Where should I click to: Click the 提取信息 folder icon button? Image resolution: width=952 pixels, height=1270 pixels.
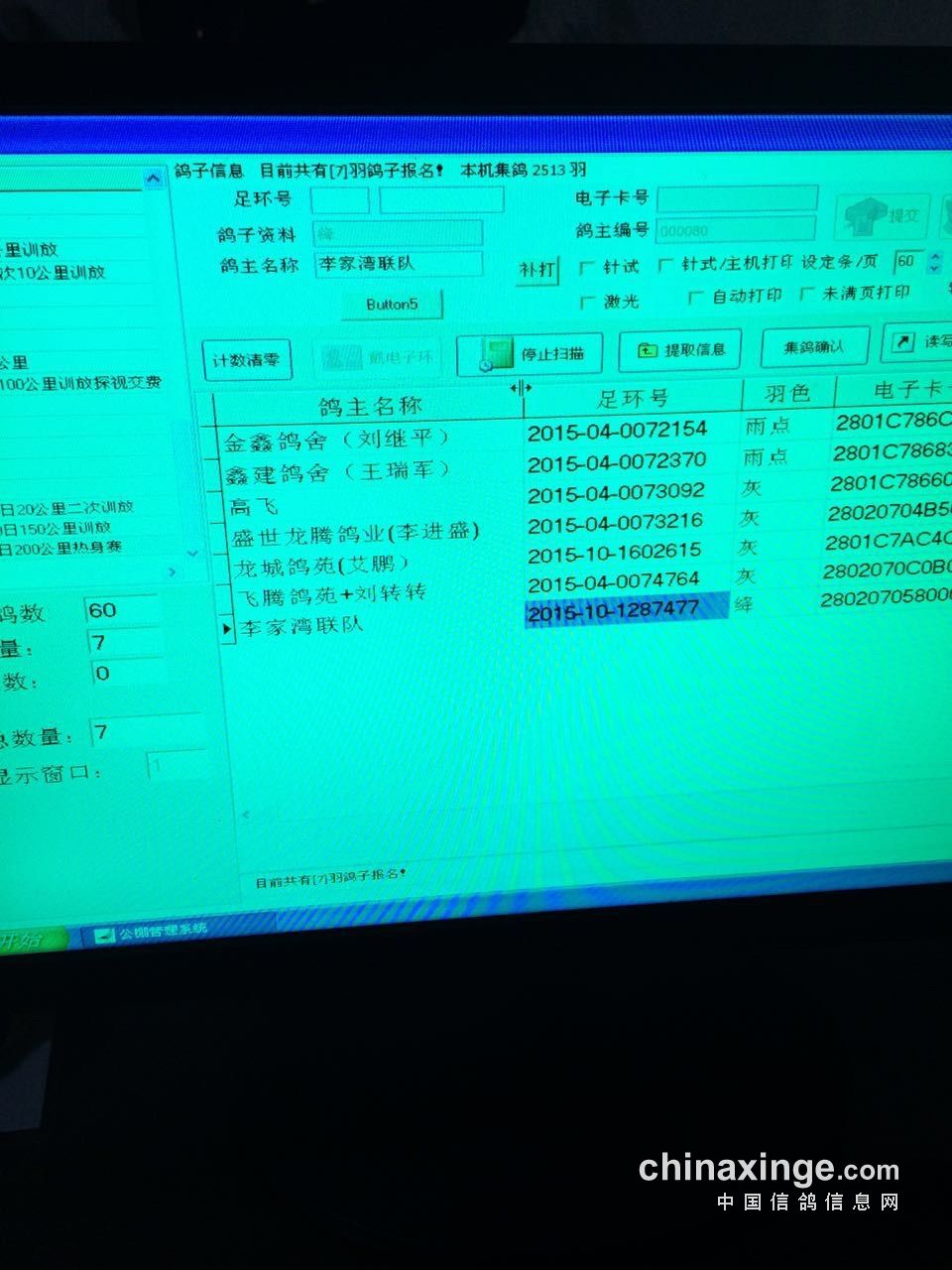[x=648, y=350]
